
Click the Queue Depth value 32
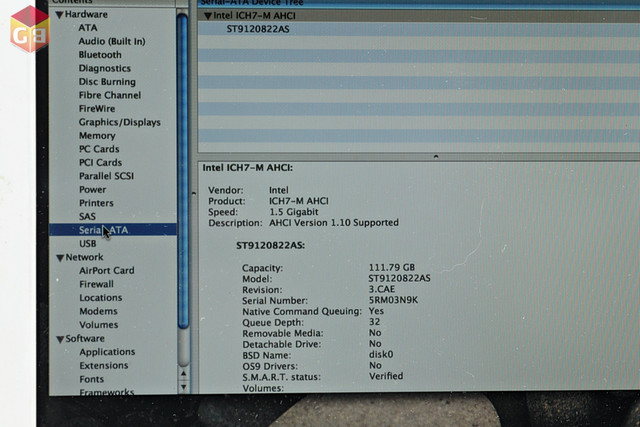pyautogui.click(x=375, y=322)
